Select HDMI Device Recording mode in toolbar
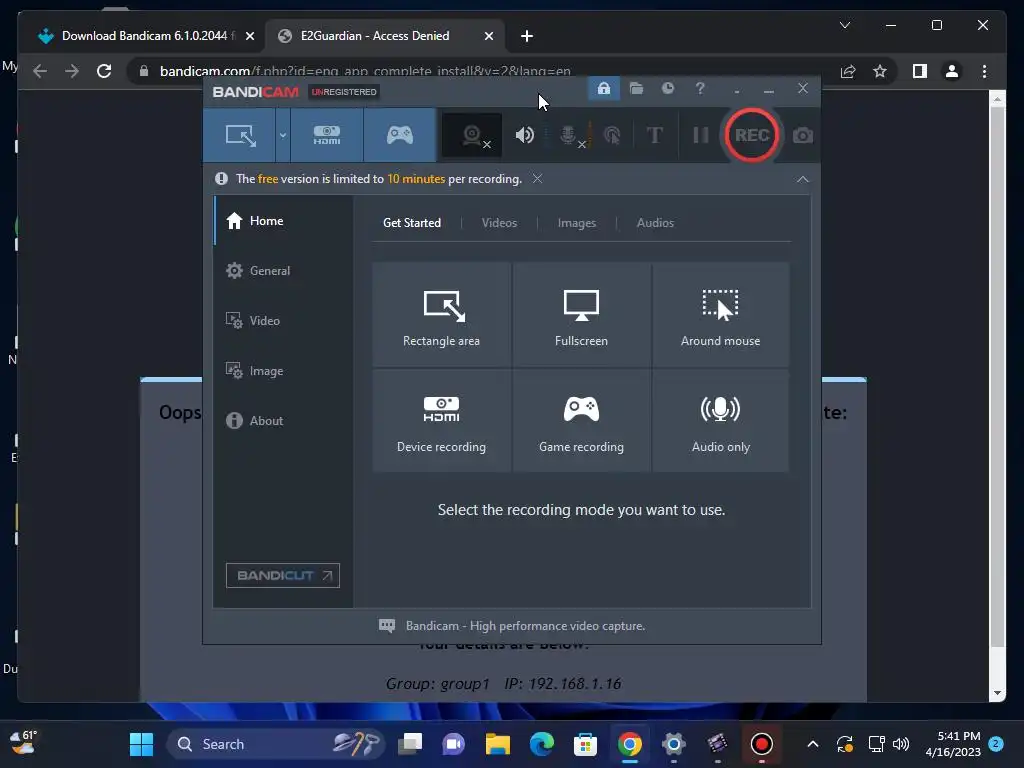This screenshot has height=768, width=1024. point(327,135)
